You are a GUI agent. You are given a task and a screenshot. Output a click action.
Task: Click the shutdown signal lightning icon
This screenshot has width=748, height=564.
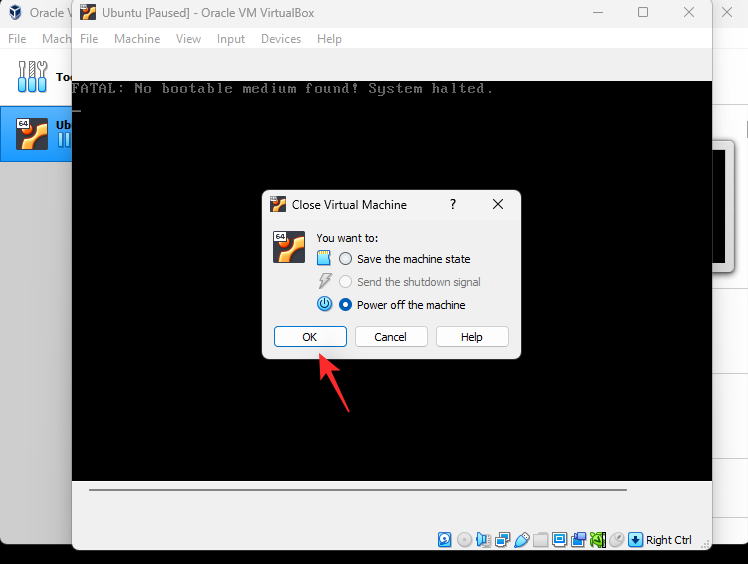[325, 281]
